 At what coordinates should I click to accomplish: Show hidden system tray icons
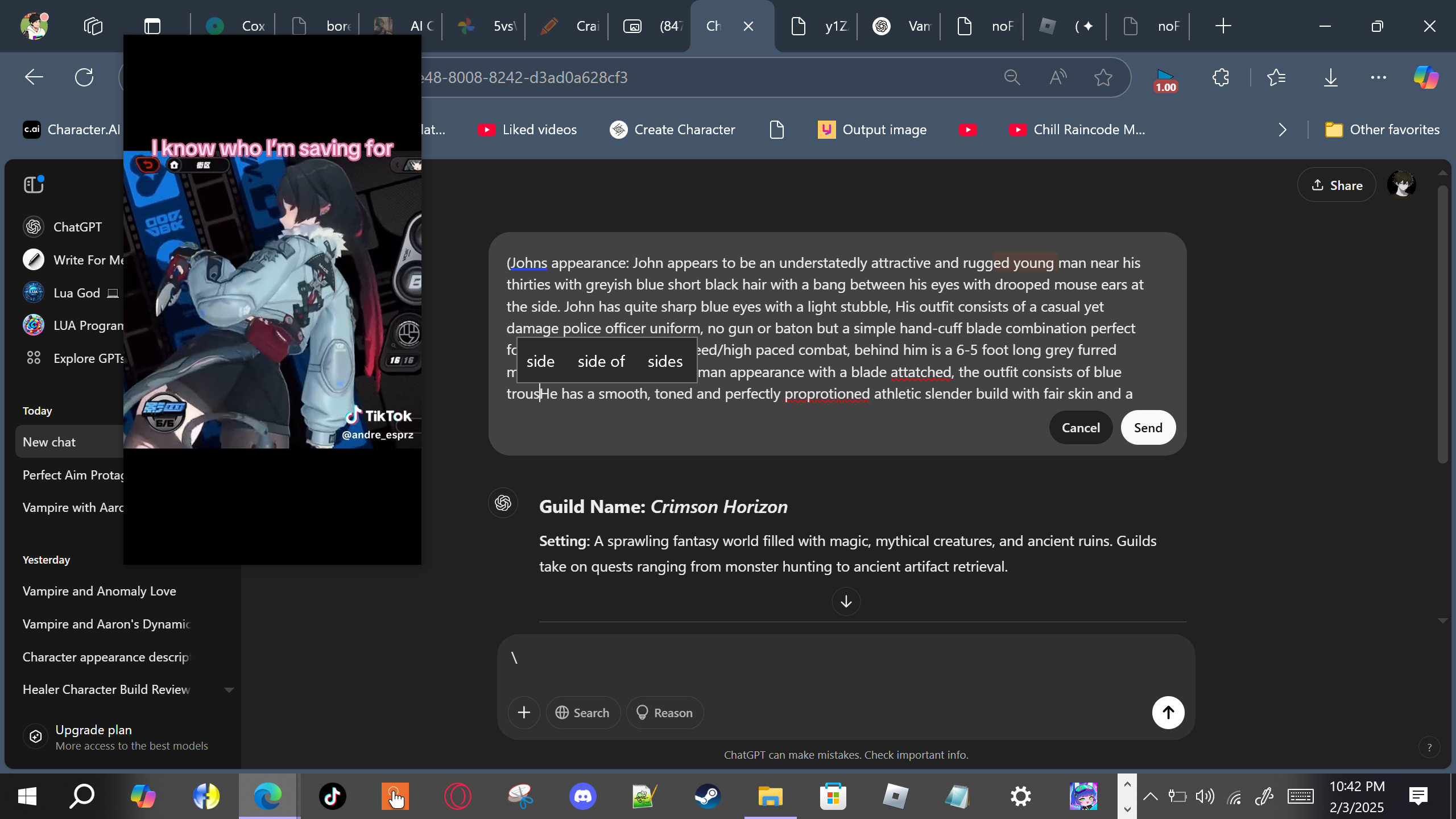point(1150,796)
